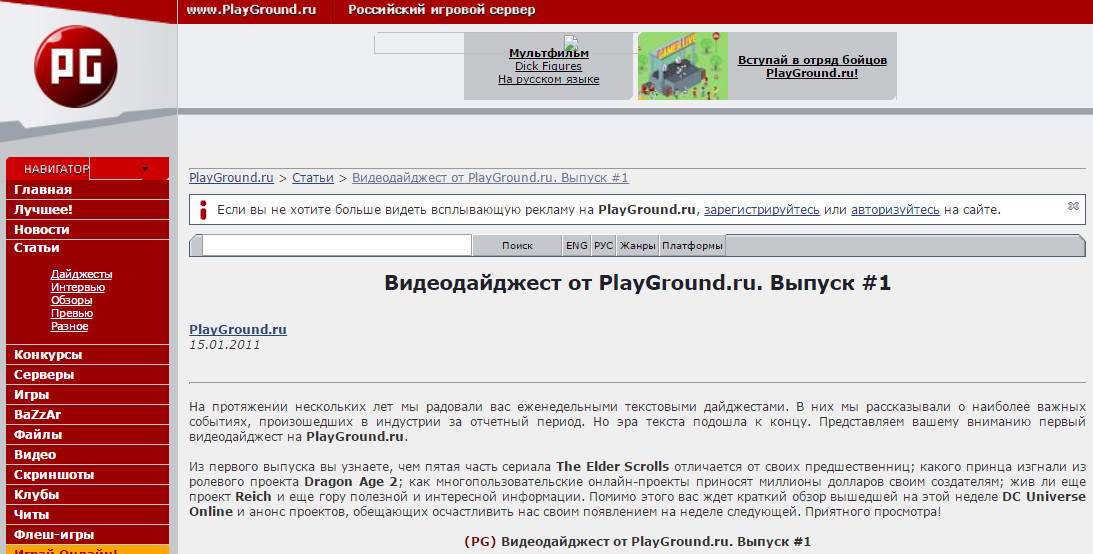Click the авторизуйтесь link

pyautogui.click(x=895, y=210)
